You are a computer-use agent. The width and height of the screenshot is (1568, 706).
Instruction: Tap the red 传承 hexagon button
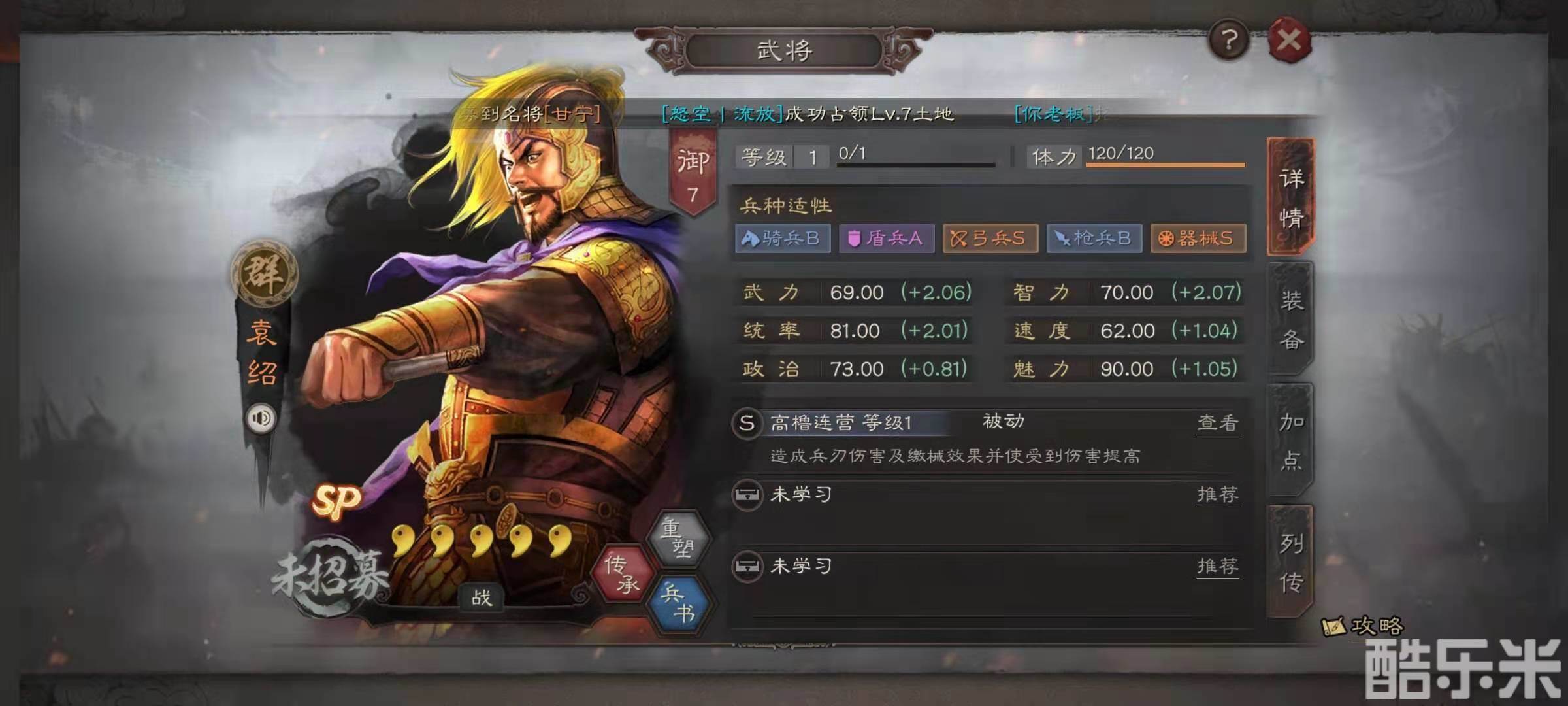621,573
